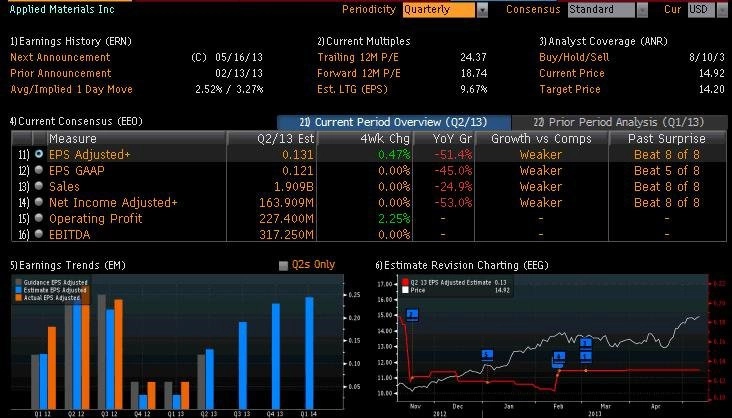Select the EPS Adjusted+ radio button
The image size is (732, 418).
tap(39, 154)
